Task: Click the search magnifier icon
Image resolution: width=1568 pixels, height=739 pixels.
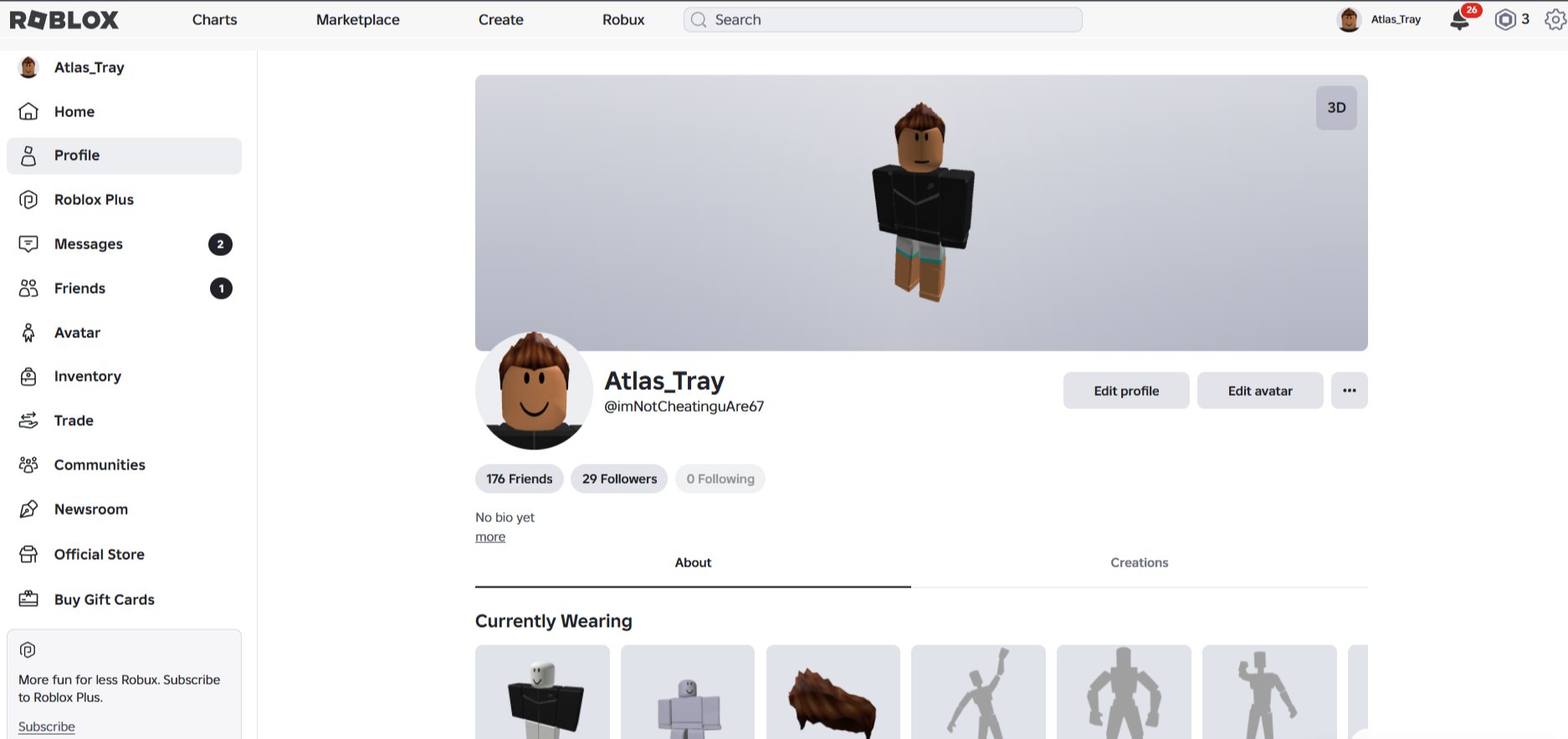Action: (x=699, y=20)
